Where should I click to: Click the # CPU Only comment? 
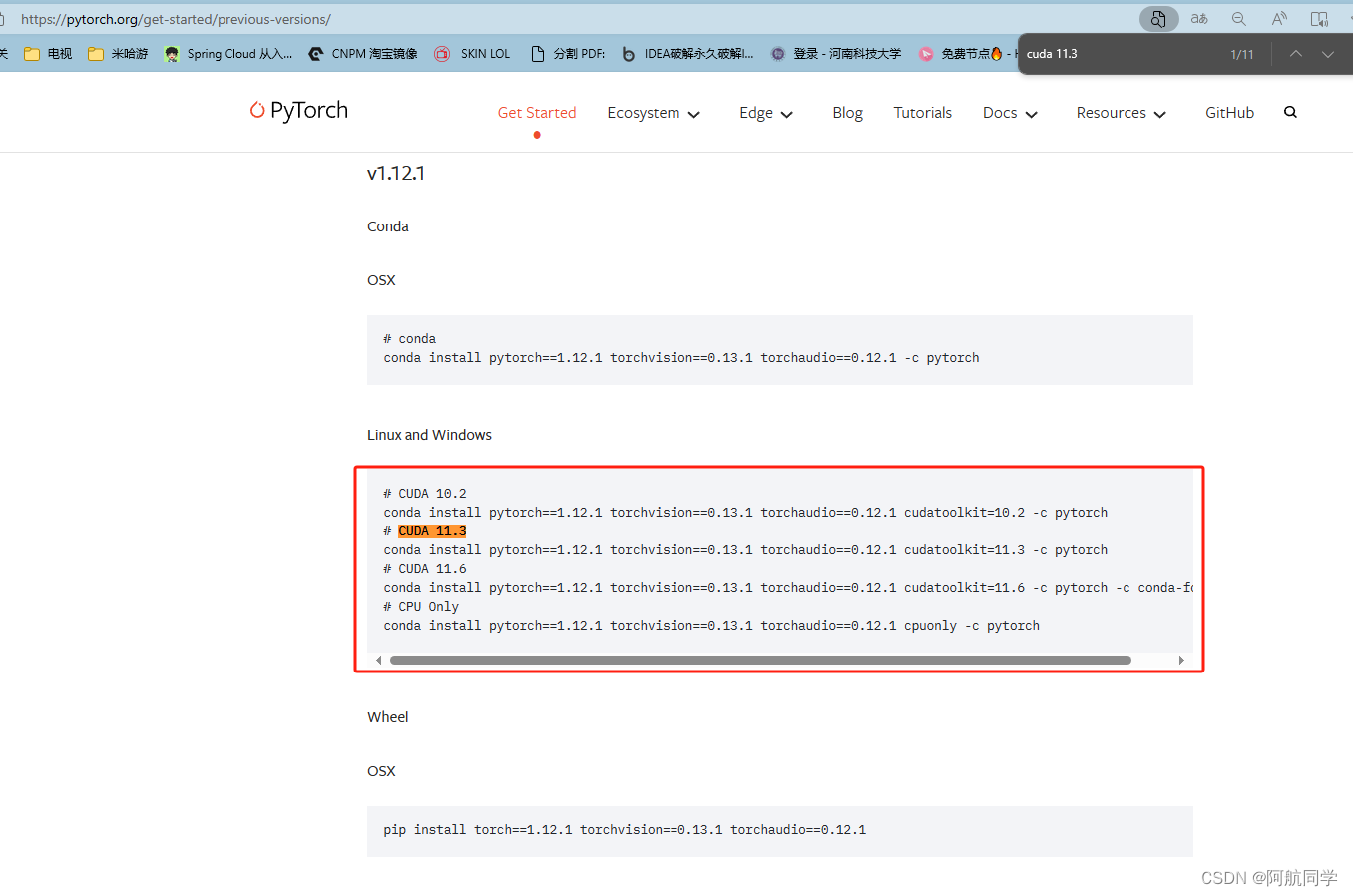[x=421, y=607]
